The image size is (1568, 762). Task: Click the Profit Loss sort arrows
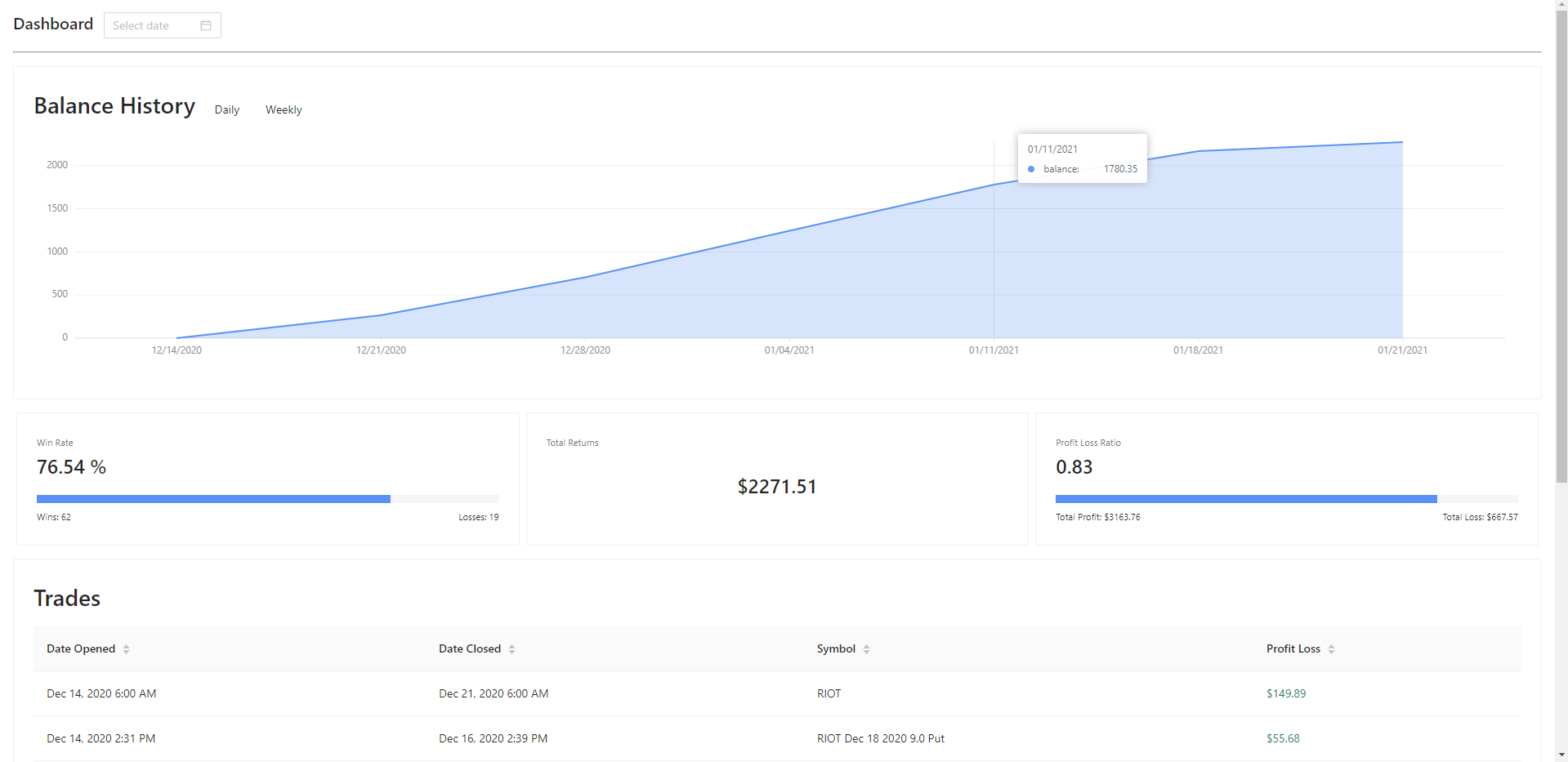(1331, 649)
